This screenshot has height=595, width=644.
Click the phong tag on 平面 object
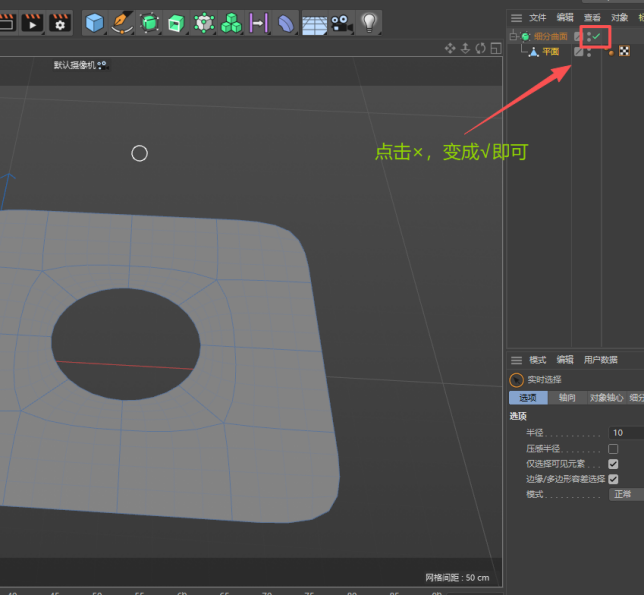(611, 53)
